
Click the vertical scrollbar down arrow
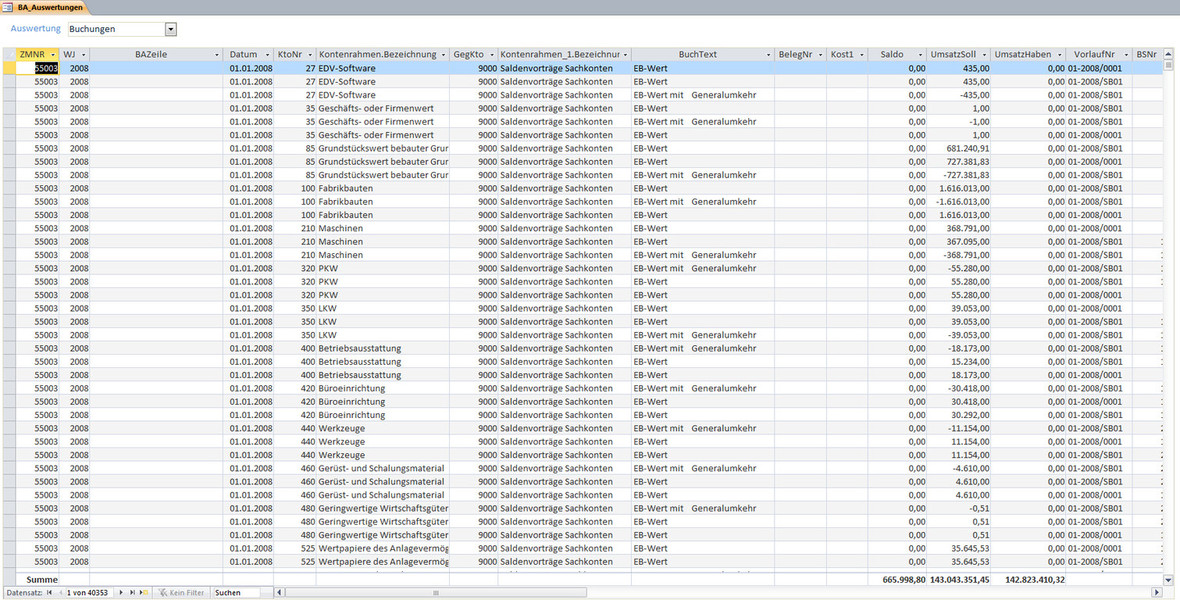1169,580
